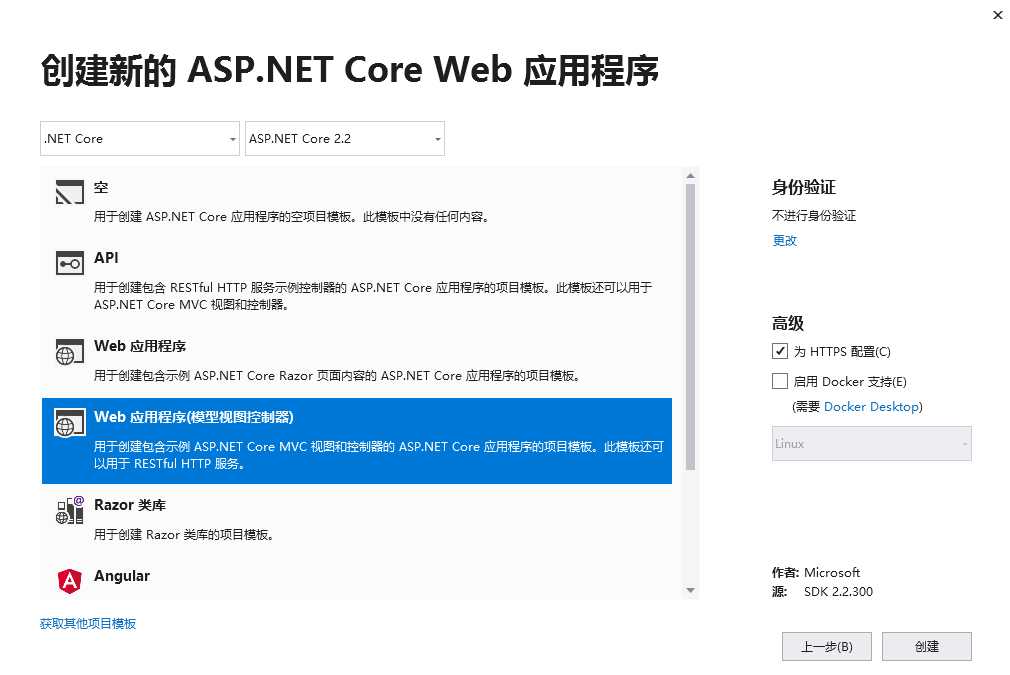1010x675 pixels.
Task: Enable the 启用 Docker 支持 checkbox
Action: coord(779,381)
